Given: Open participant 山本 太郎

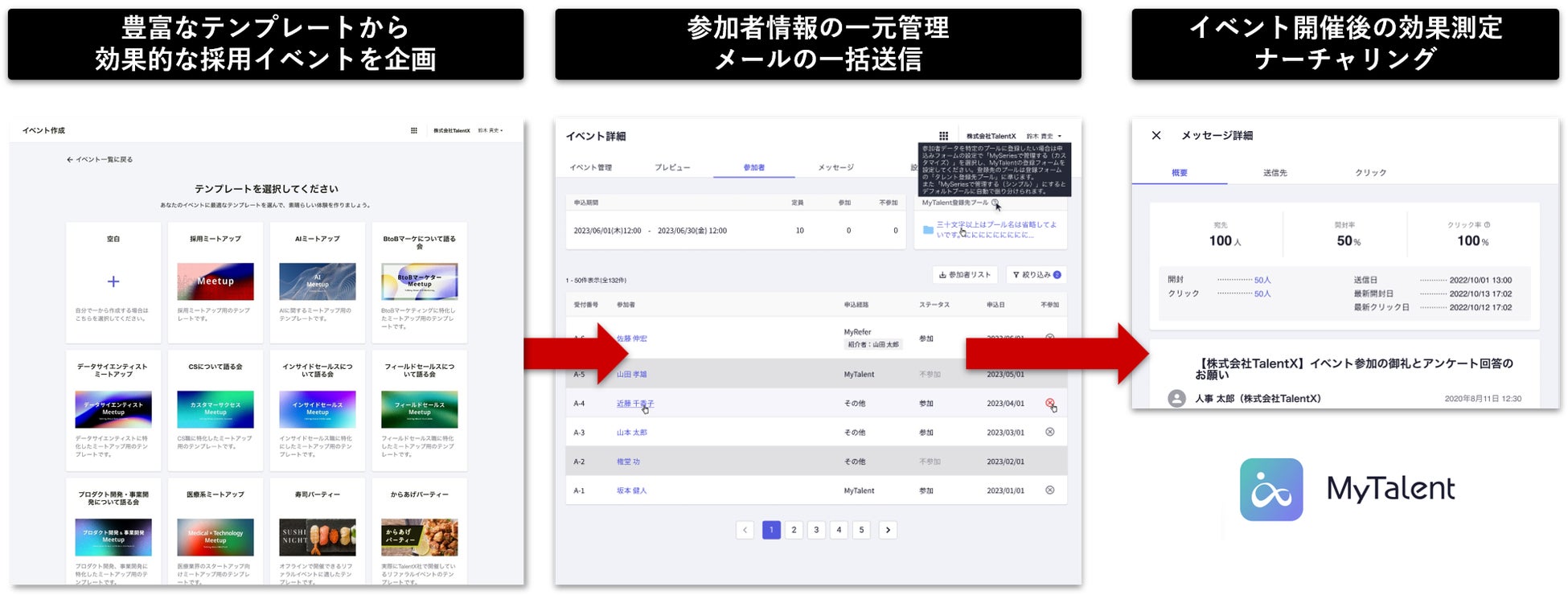Looking at the screenshot, I should point(632,432).
